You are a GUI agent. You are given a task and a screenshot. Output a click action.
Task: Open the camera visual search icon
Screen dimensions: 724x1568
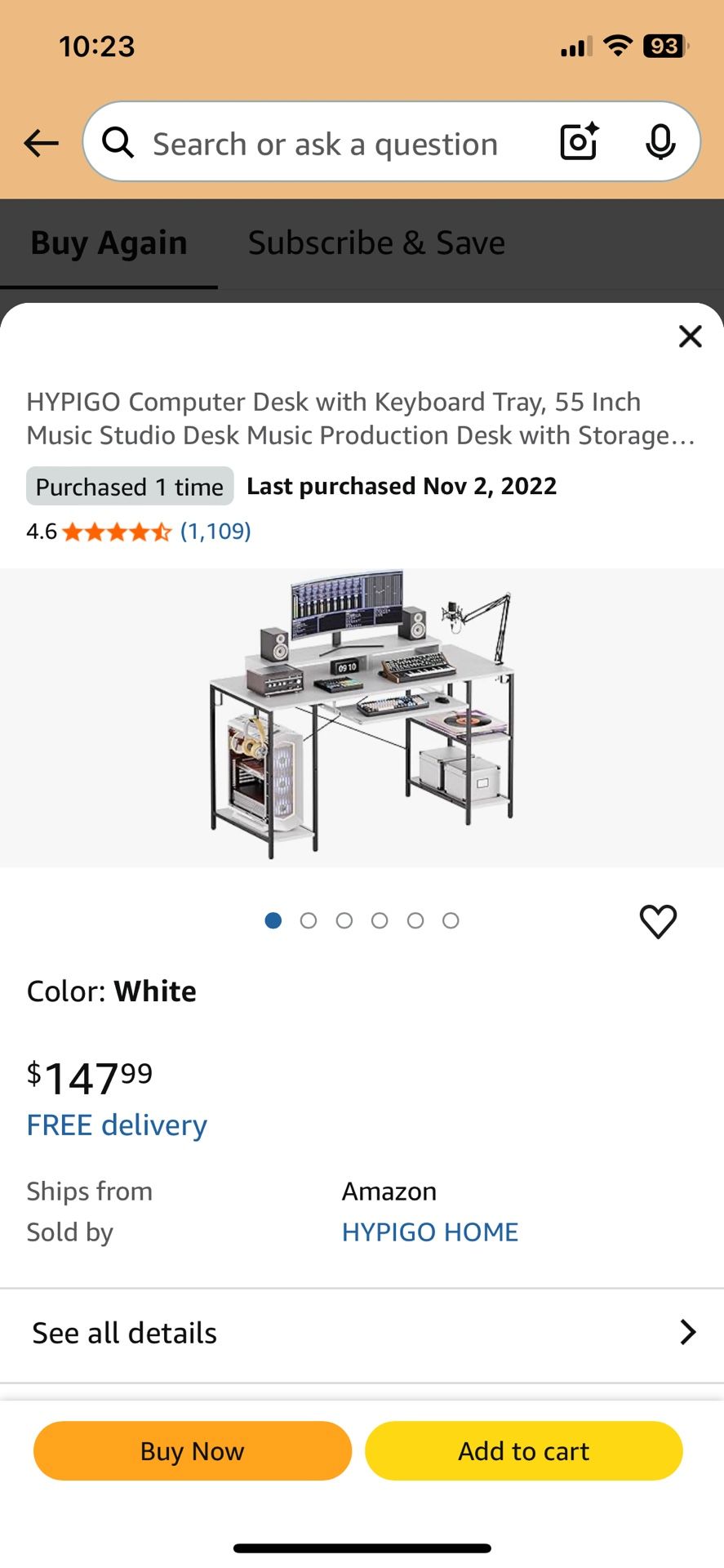click(x=578, y=141)
